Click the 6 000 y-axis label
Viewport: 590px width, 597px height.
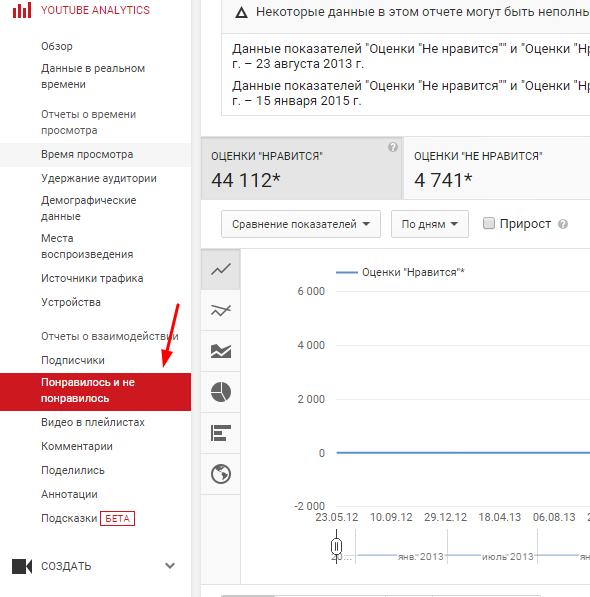pyautogui.click(x=311, y=291)
